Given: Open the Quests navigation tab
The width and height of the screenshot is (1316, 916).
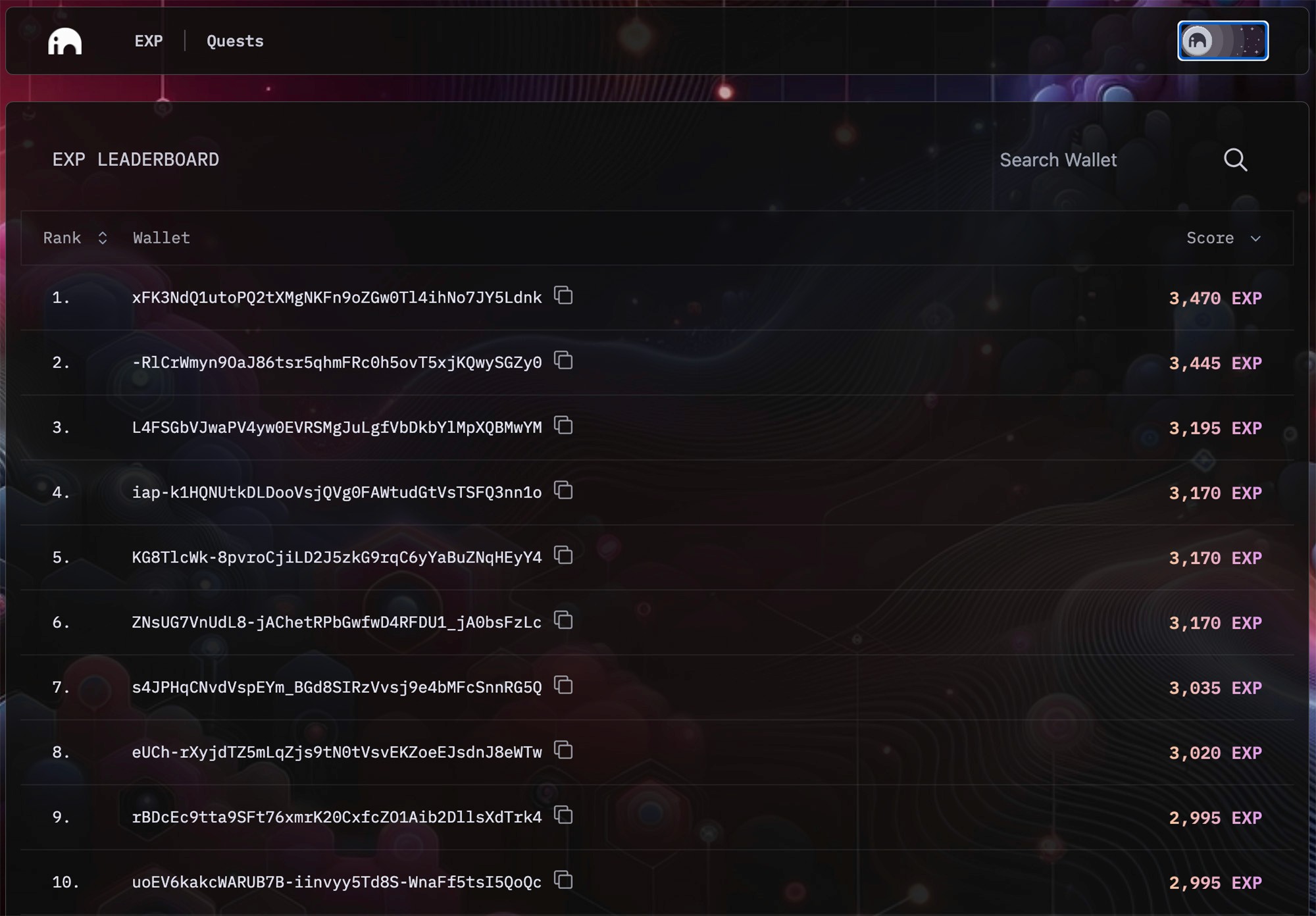Looking at the screenshot, I should tap(235, 41).
